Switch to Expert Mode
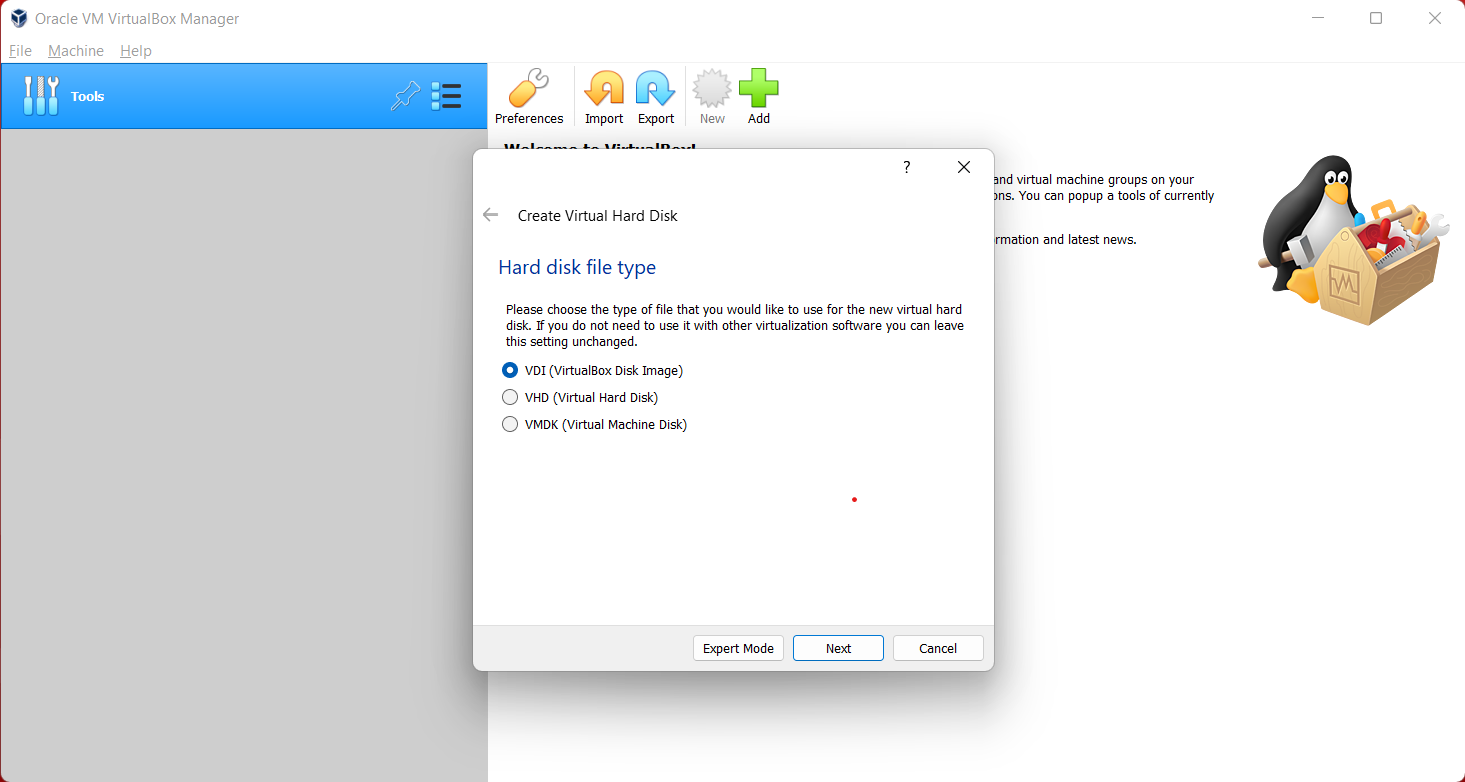Image resolution: width=1465 pixels, height=782 pixels. [738, 648]
